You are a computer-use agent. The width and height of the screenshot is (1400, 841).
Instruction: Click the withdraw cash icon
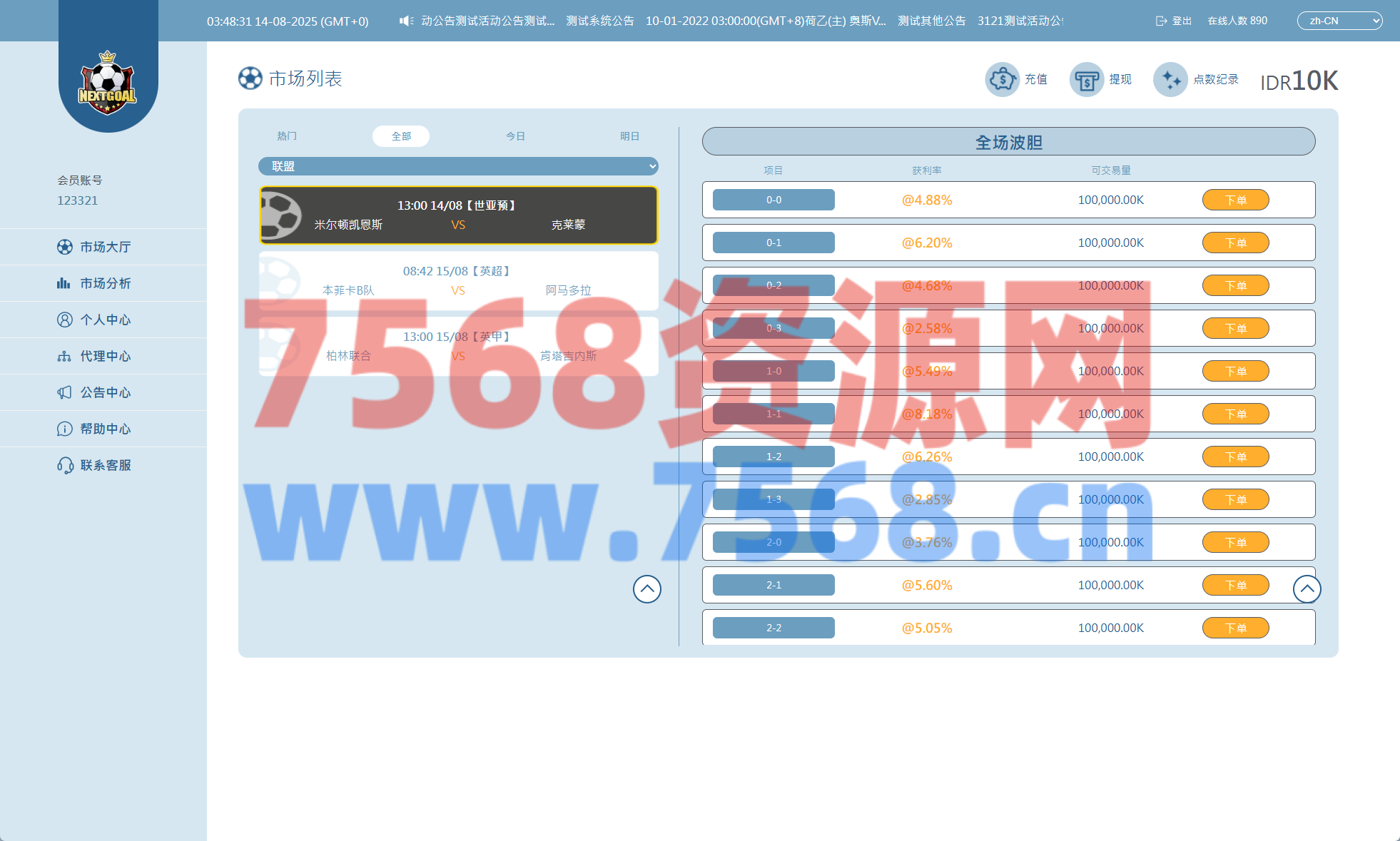[x=1086, y=79]
